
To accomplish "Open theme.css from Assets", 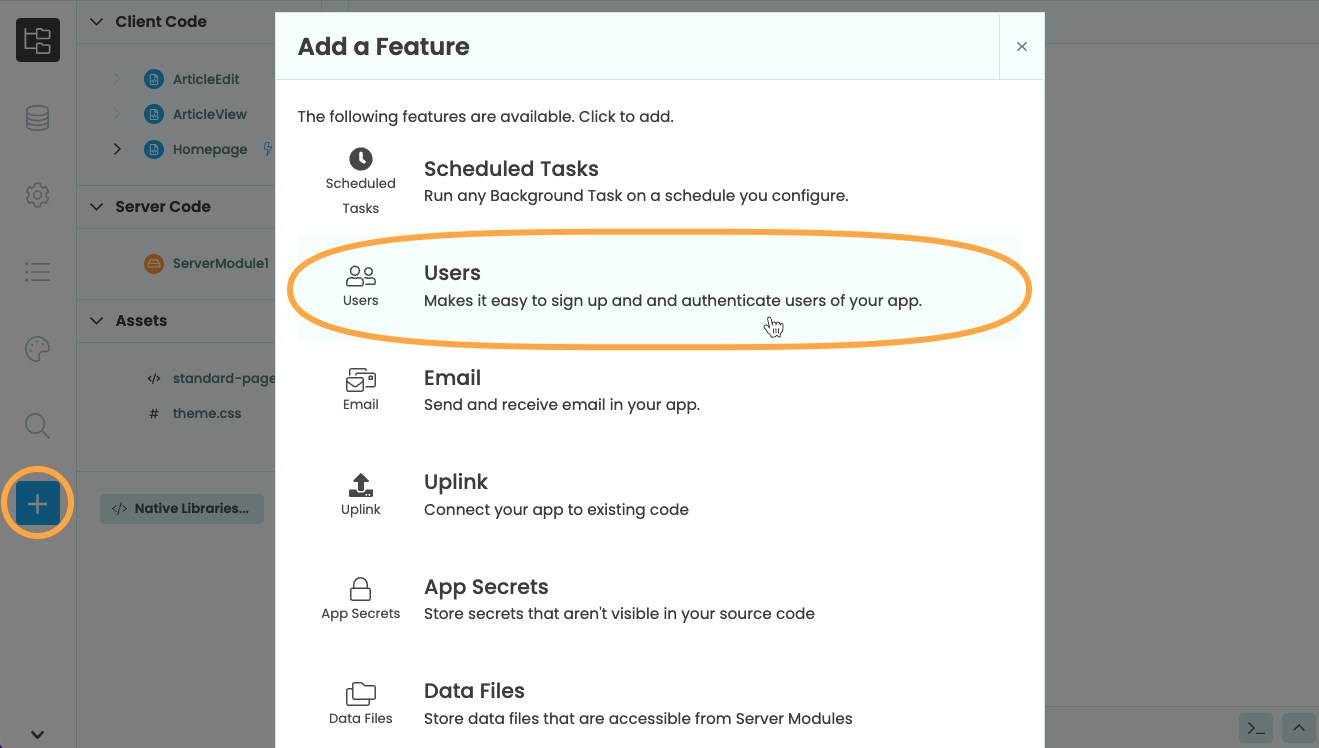I will [207, 412].
